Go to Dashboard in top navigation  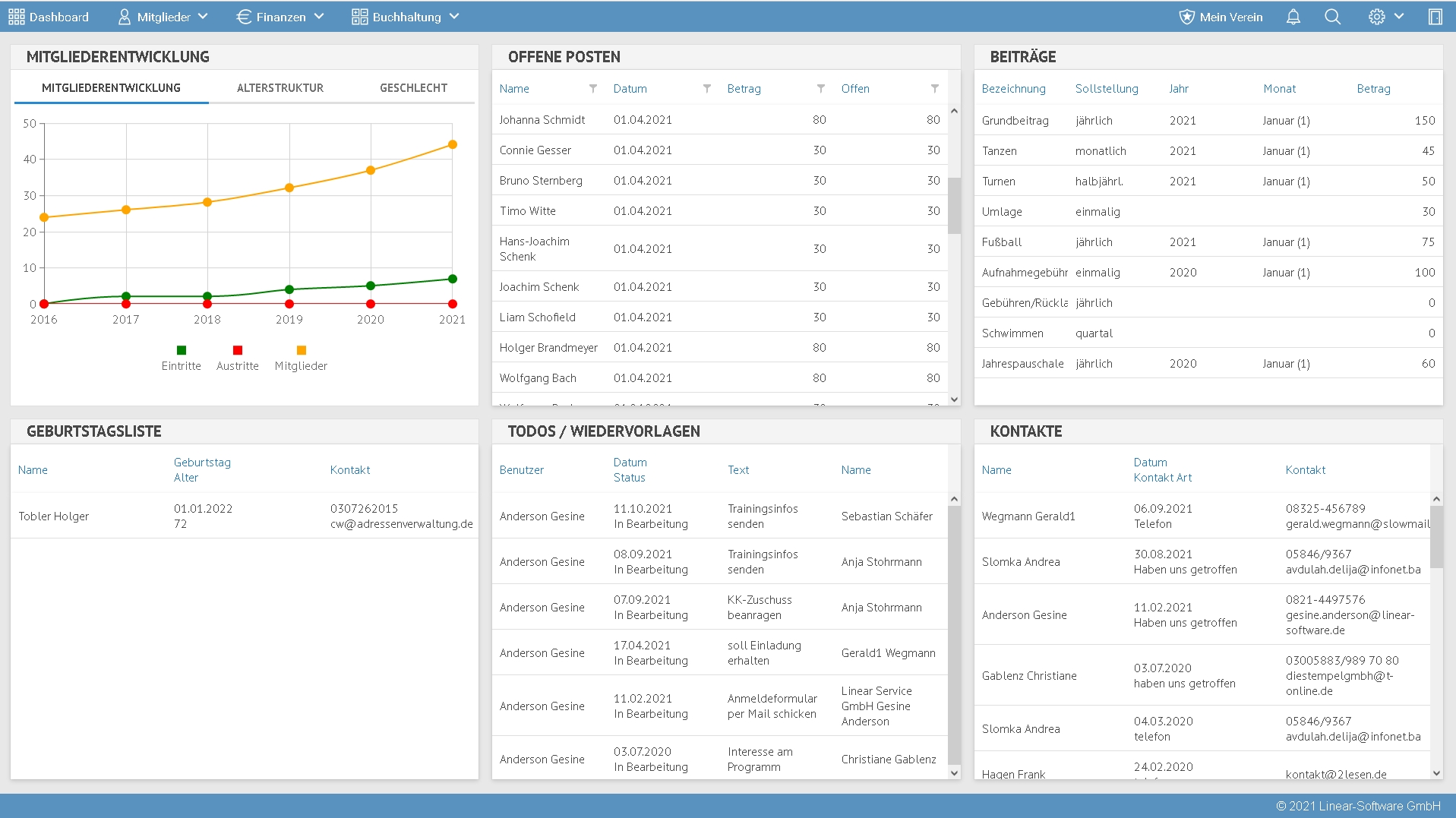click(49, 17)
